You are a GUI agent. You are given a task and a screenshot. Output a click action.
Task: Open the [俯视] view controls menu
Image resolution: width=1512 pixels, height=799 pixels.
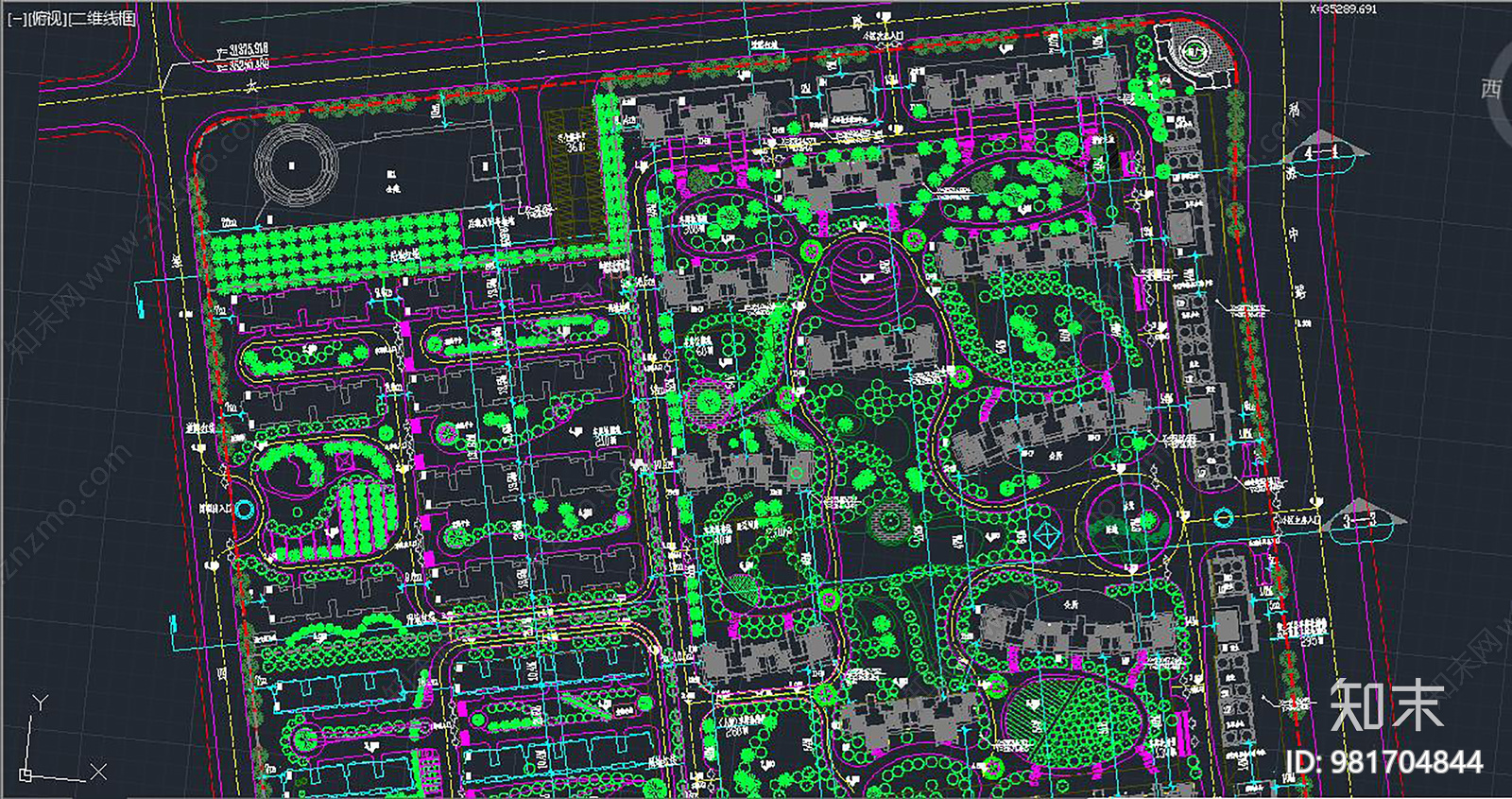tap(47, 19)
